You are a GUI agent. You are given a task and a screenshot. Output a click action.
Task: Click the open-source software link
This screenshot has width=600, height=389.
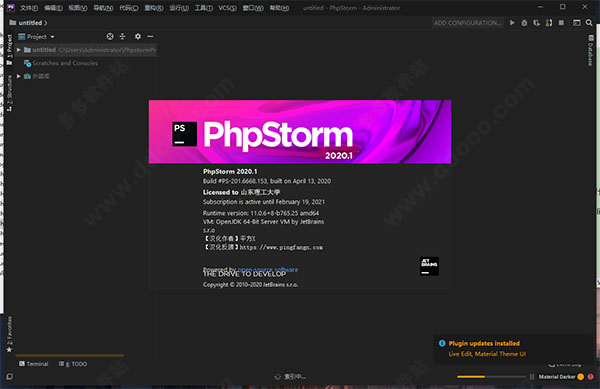[x=268, y=269]
